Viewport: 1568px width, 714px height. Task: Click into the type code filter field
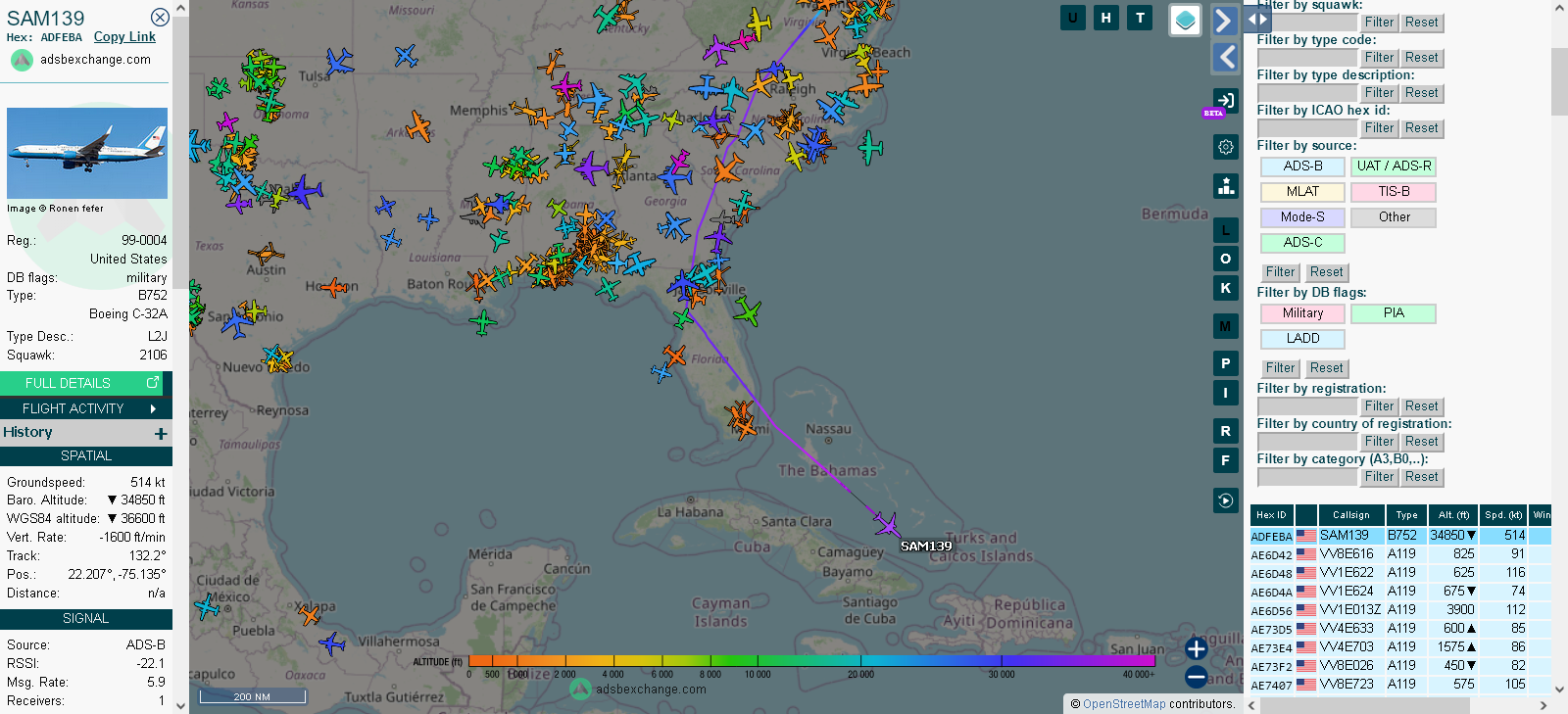click(x=1307, y=58)
